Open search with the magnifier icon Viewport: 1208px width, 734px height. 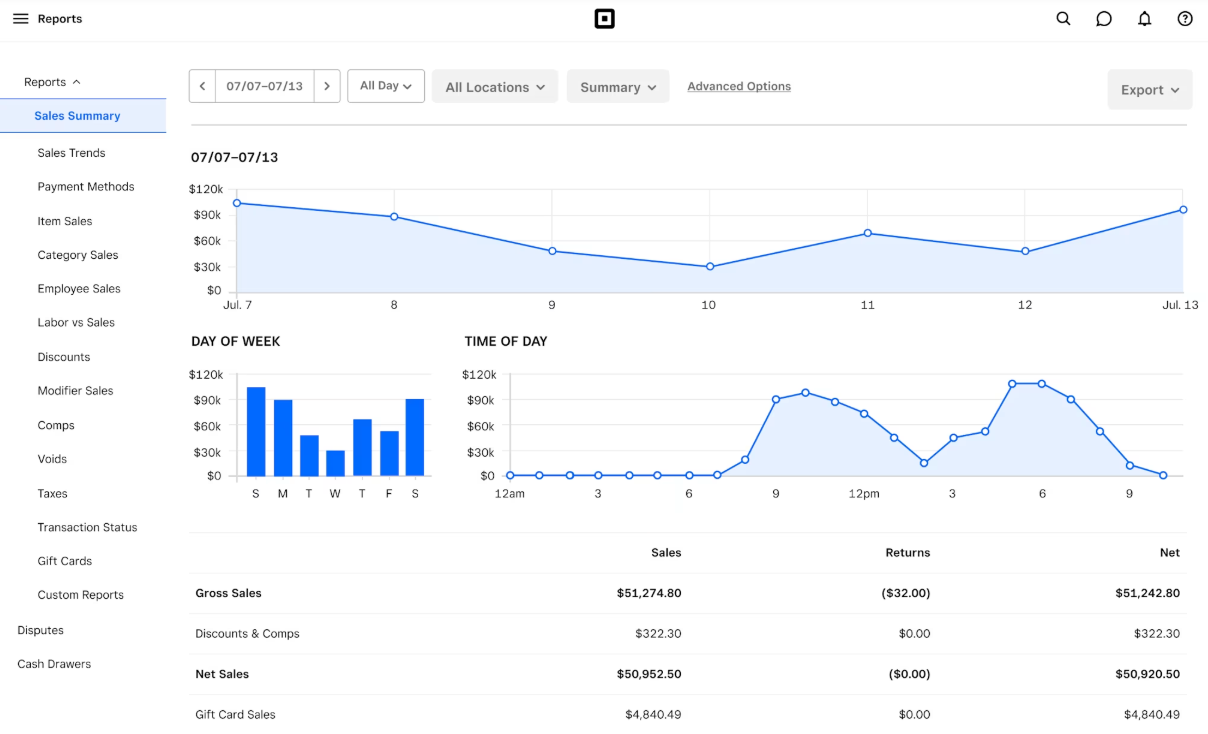click(1063, 19)
